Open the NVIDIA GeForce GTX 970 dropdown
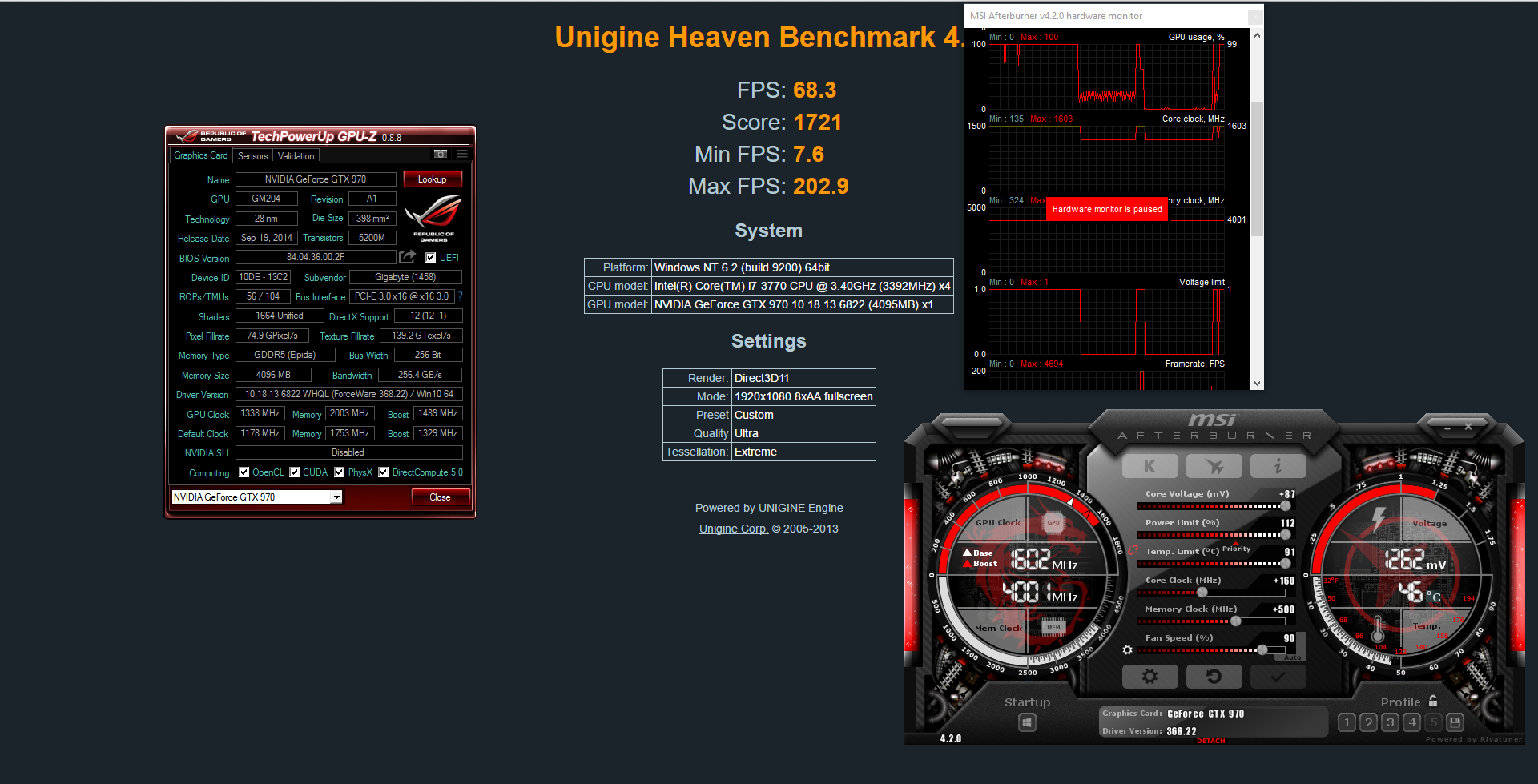Viewport: 1538px width, 784px height. tap(337, 497)
